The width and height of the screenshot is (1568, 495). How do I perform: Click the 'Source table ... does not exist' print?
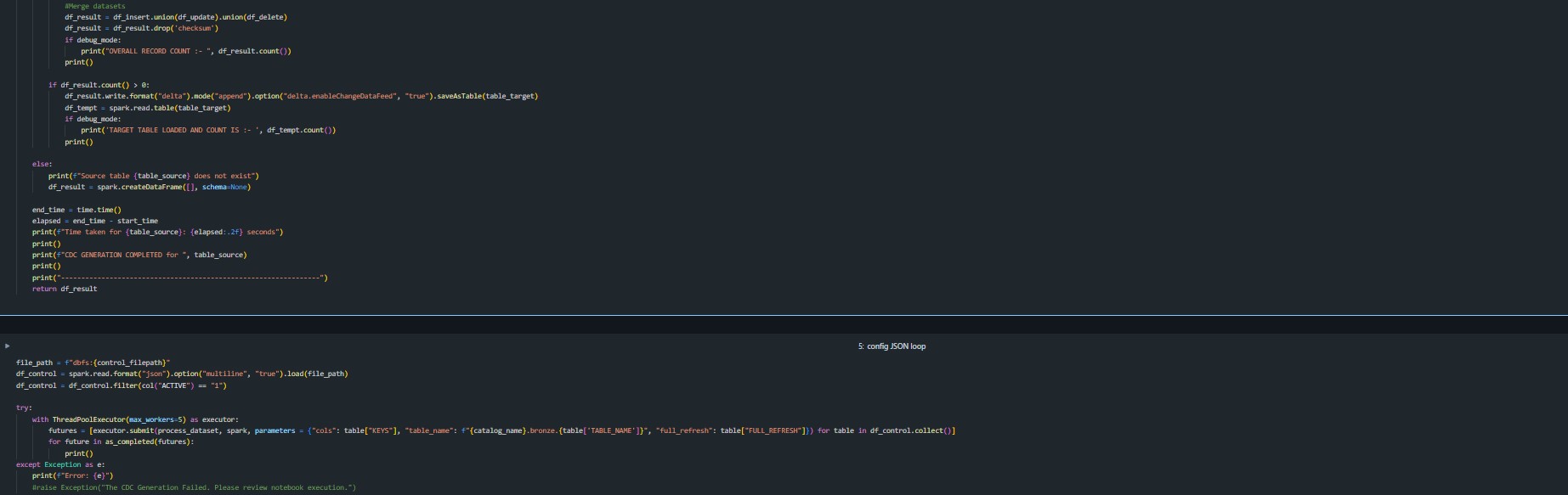click(x=154, y=176)
